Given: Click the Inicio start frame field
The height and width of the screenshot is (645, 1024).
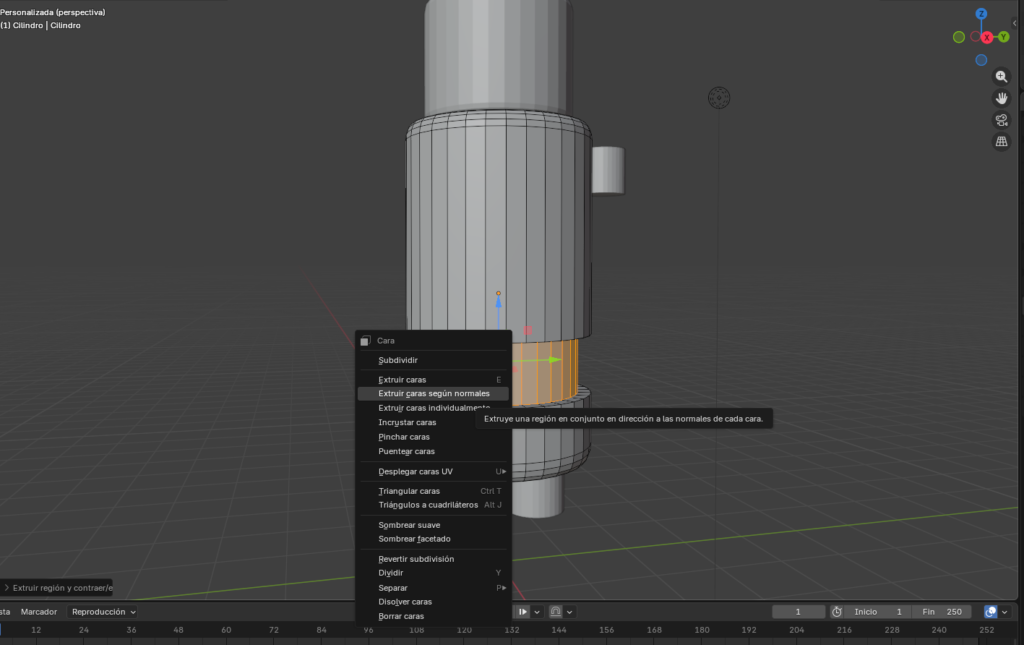Looking at the screenshot, I should 878,612.
